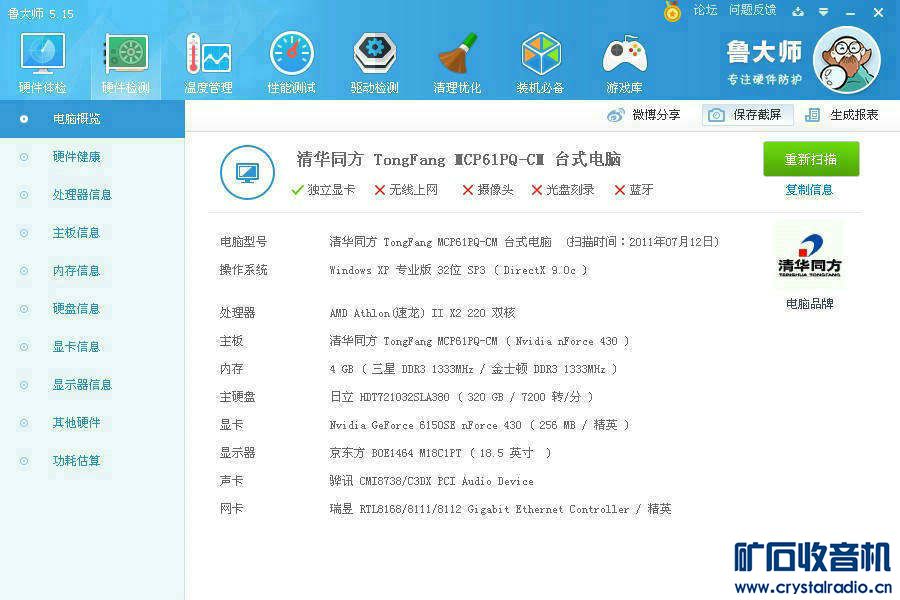Click the green 重新扫描 rescan button

[x=811, y=159]
